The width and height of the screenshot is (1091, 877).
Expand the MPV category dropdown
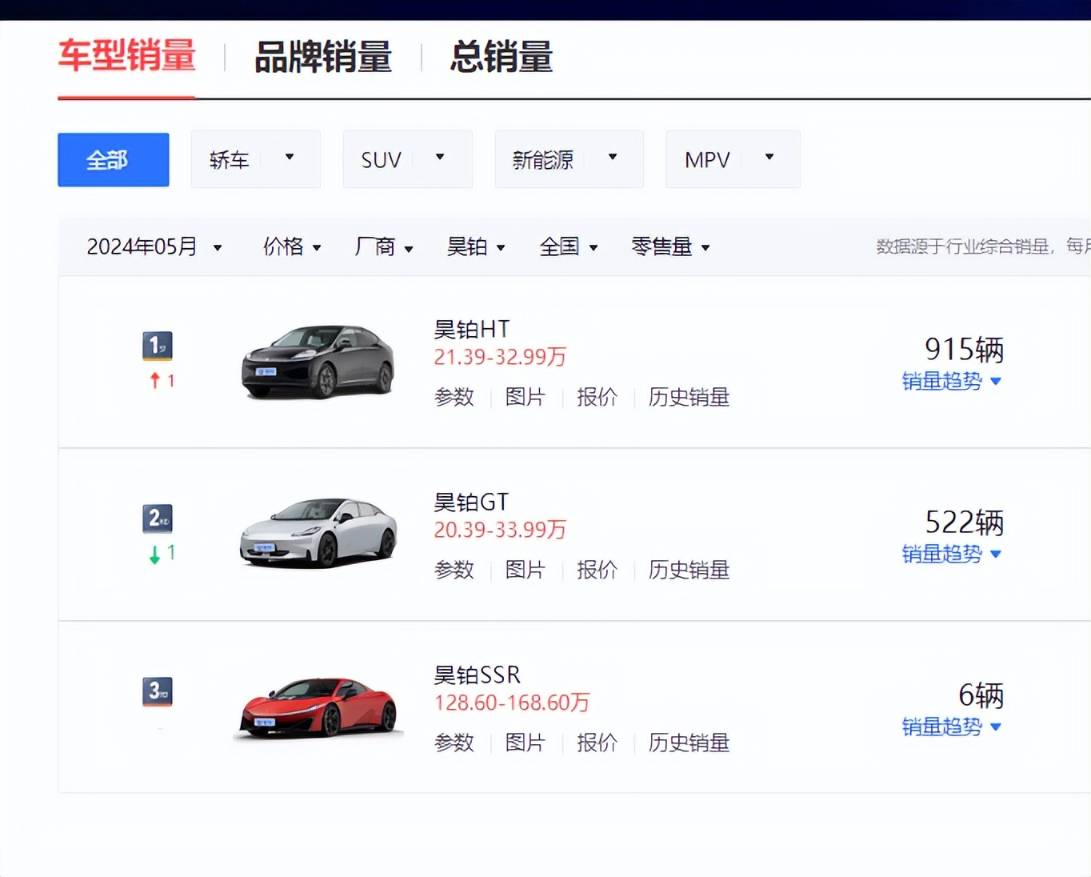pos(733,159)
